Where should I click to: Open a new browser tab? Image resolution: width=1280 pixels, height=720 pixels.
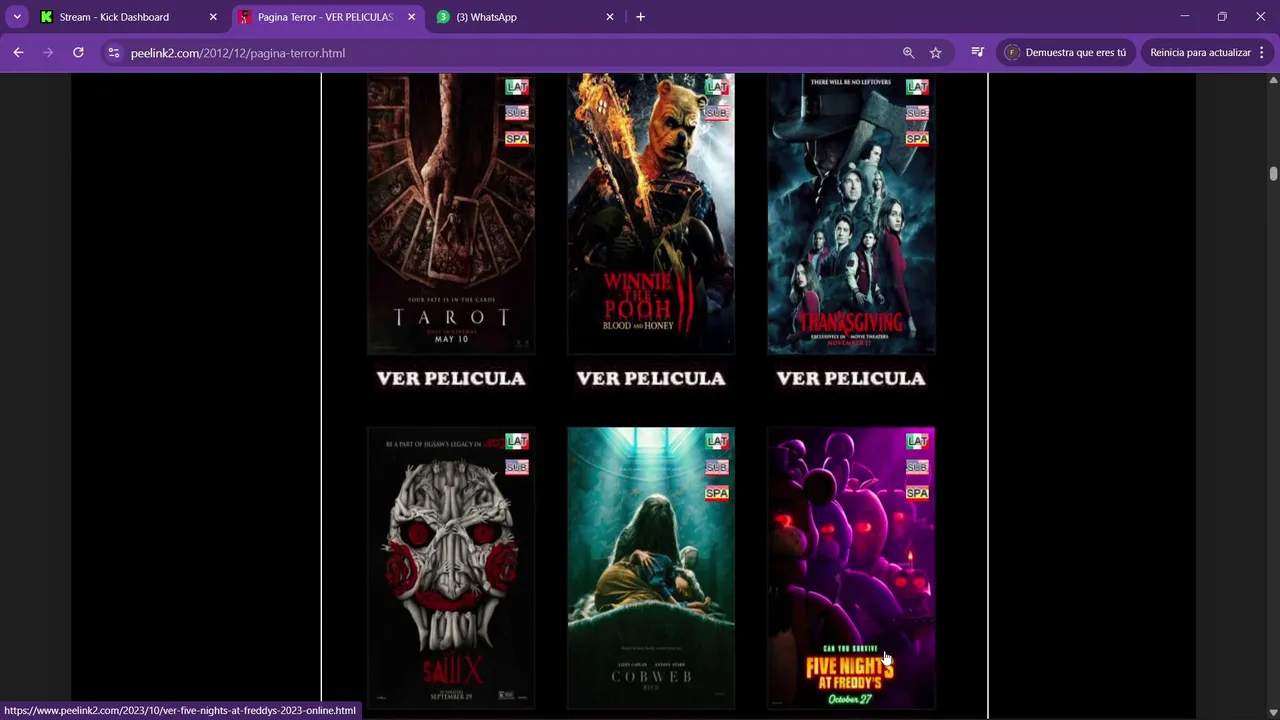(641, 17)
